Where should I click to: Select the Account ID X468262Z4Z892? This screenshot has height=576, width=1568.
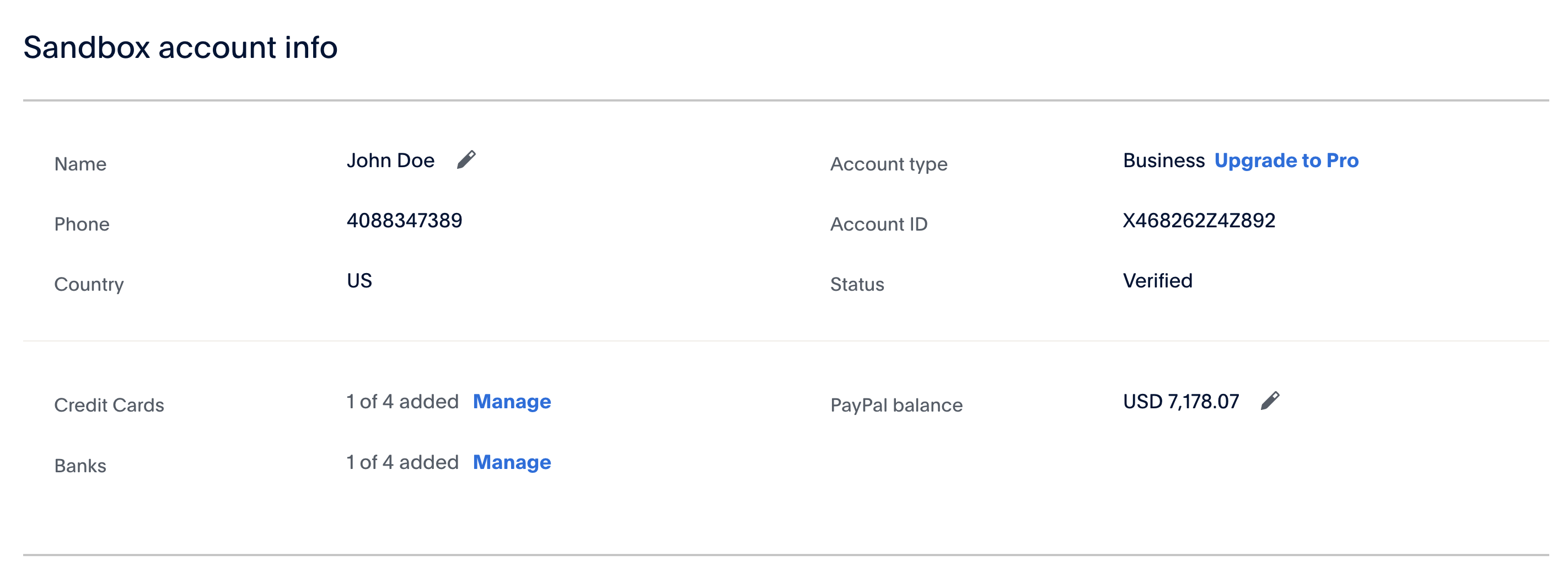tap(1199, 221)
